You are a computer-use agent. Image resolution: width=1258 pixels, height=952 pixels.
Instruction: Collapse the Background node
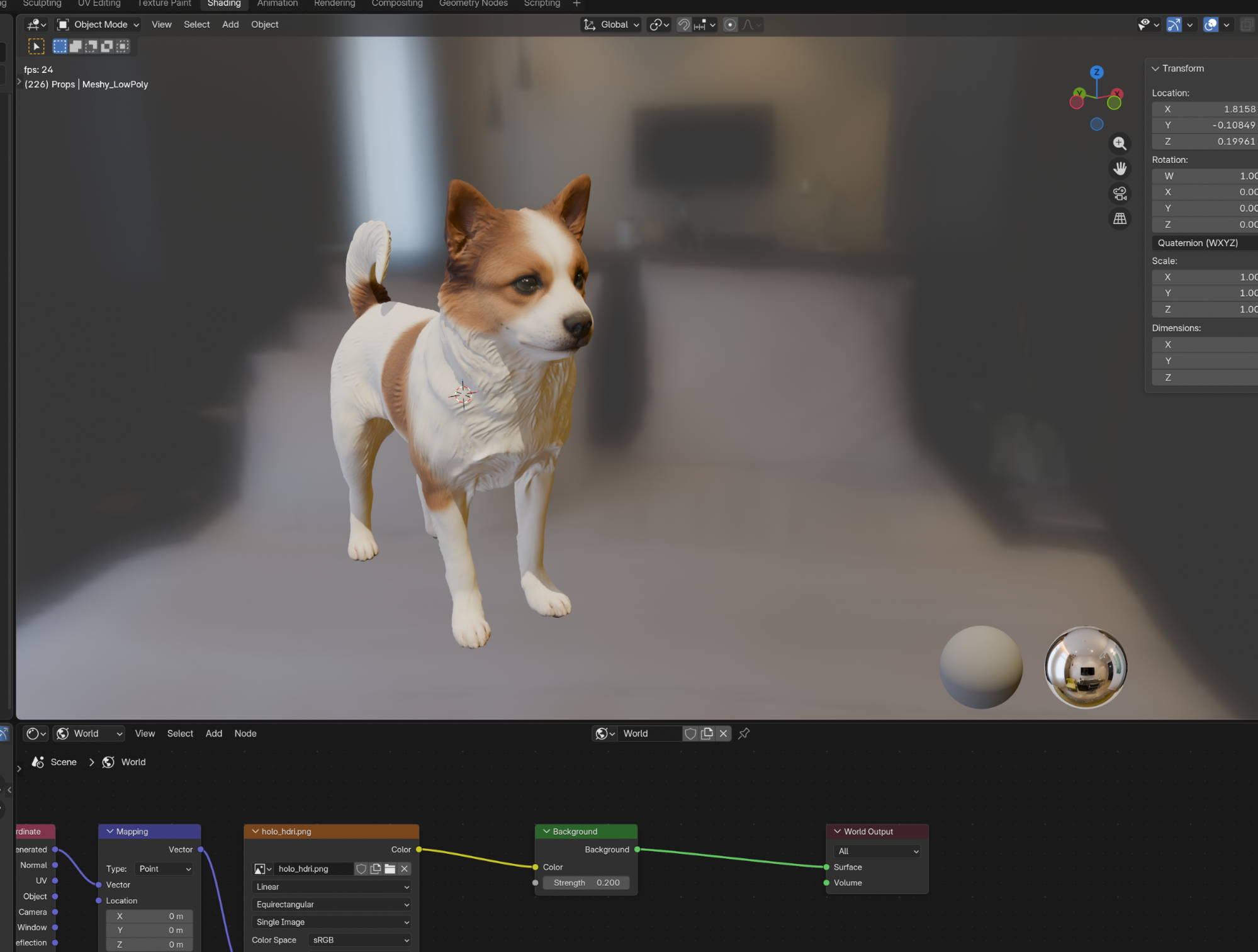[x=546, y=831]
